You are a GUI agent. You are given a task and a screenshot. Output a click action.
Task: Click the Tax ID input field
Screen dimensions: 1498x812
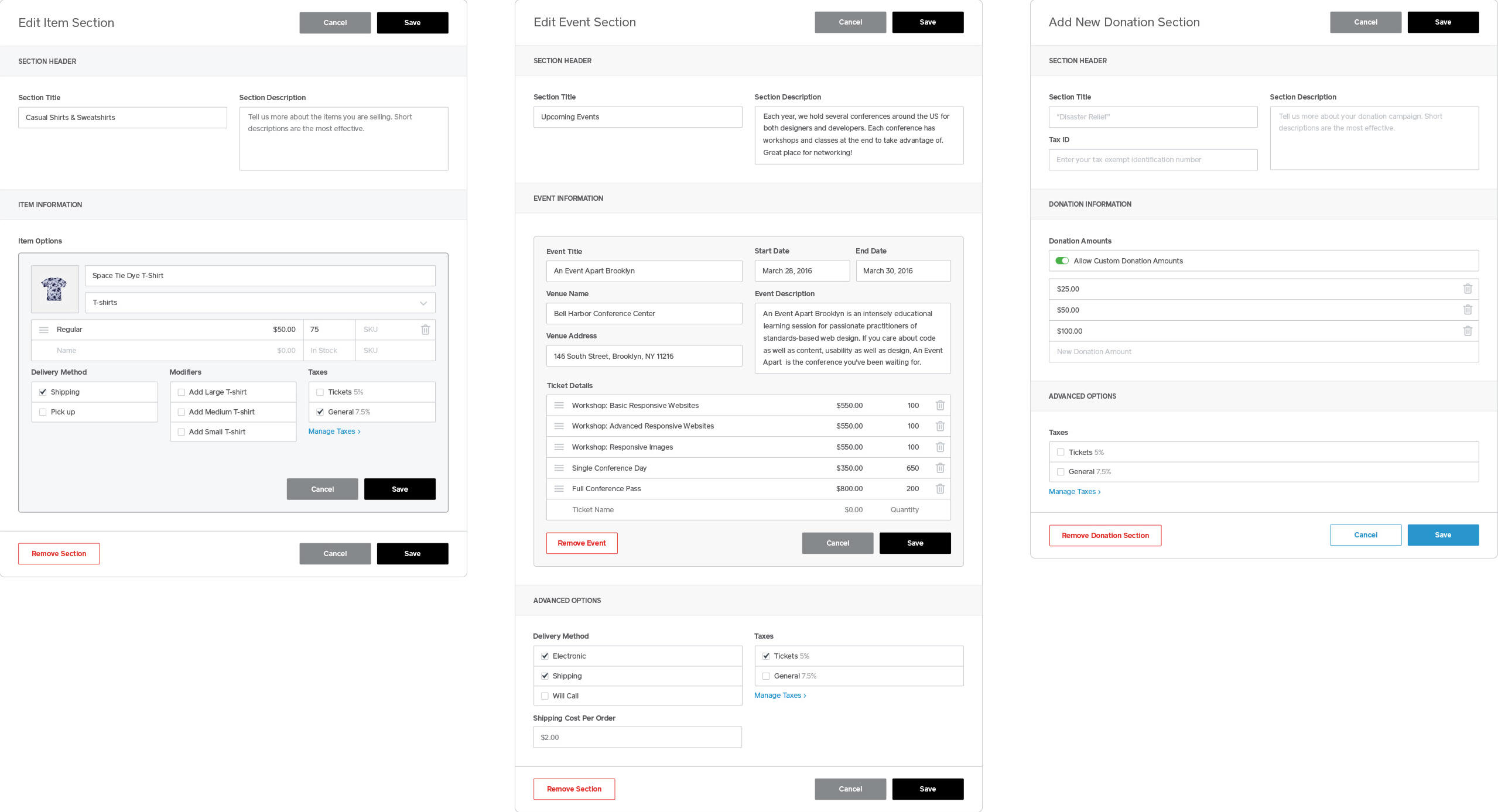point(1152,160)
